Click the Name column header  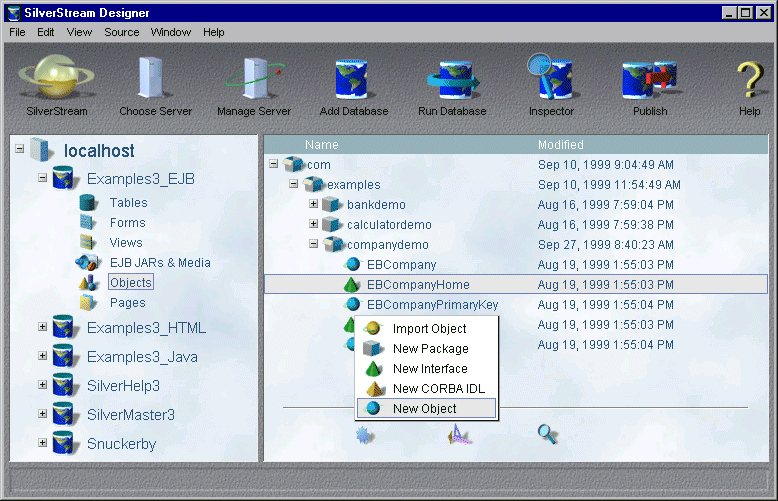(322, 145)
